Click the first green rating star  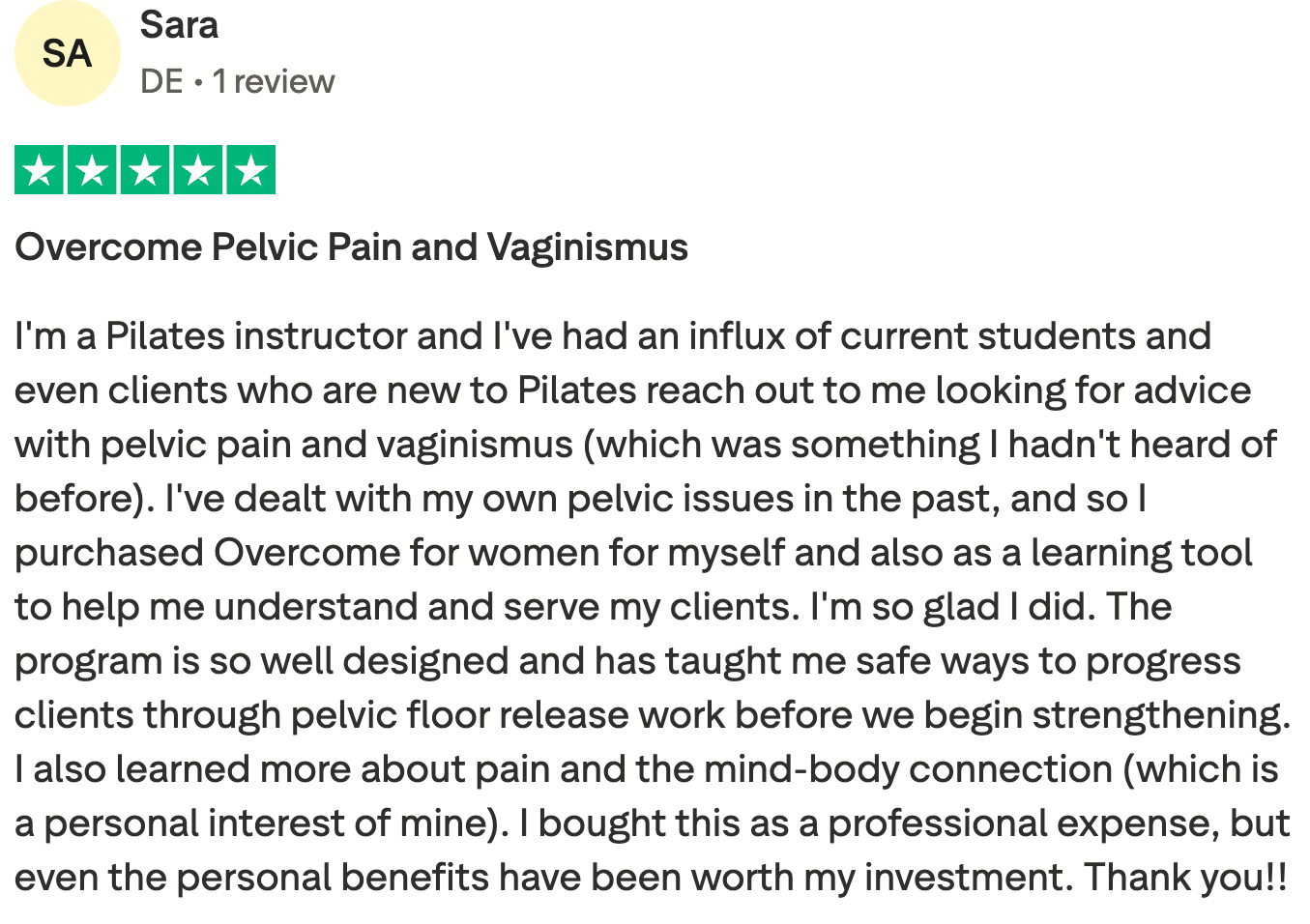click(40, 170)
